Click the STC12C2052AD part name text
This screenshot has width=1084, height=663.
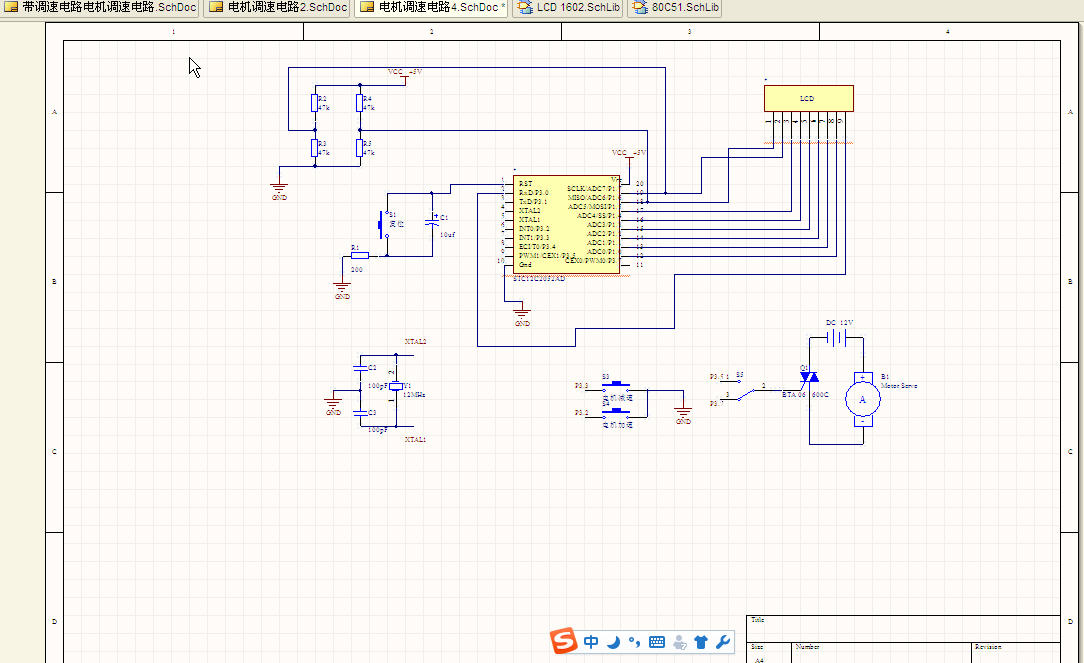[539, 279]
